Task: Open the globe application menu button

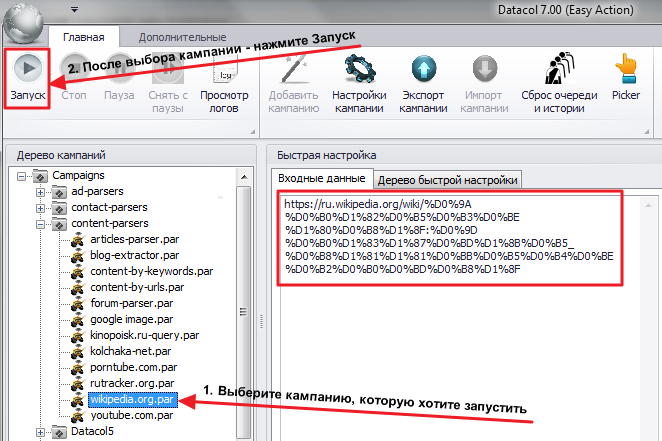Action: (x=23, y=23)
